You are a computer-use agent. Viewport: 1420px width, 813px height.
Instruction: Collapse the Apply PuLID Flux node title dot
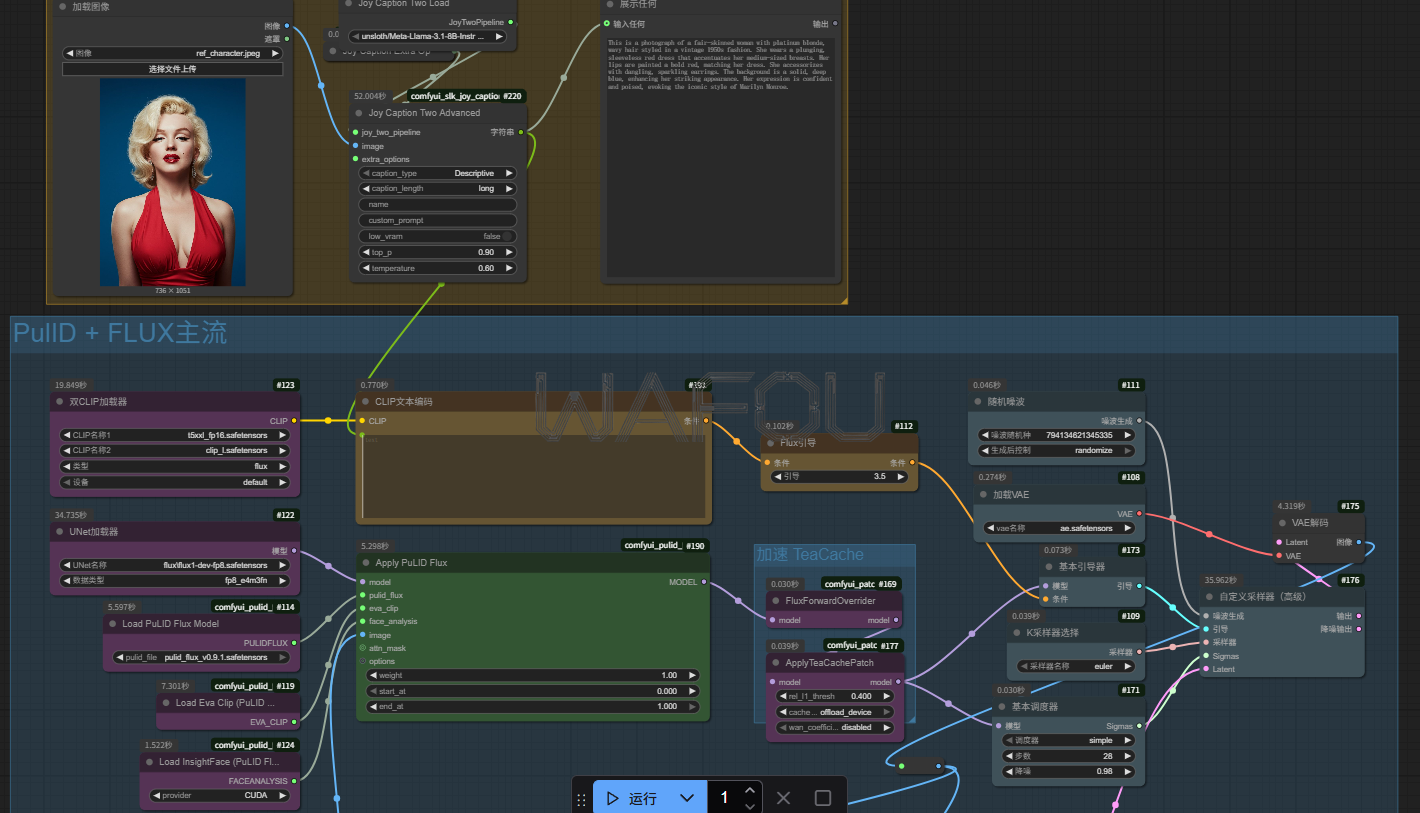click(x=366, y=563)
